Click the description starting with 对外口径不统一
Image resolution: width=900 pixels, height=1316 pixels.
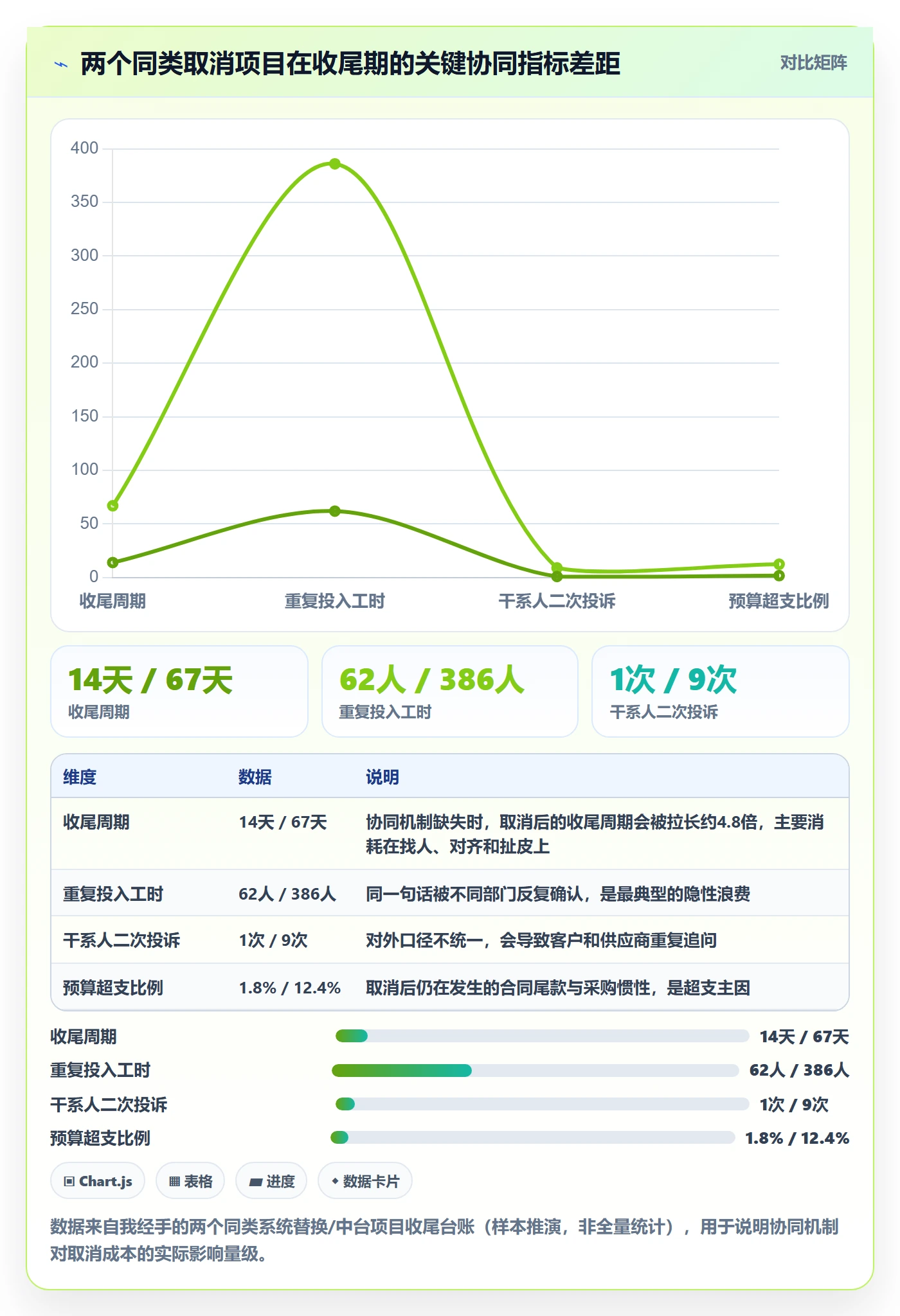click(x=541, y=940)
